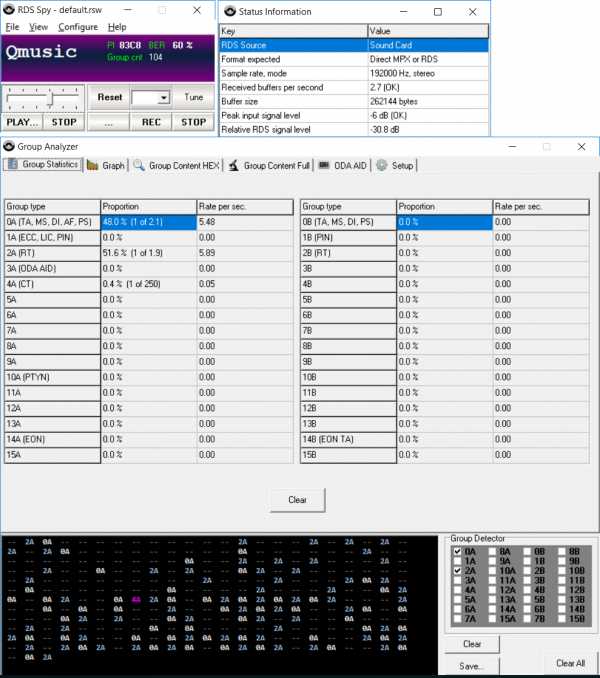
Task: Enable the 1A checkbox in Group Detector
Action: click(x=457, y=561)
